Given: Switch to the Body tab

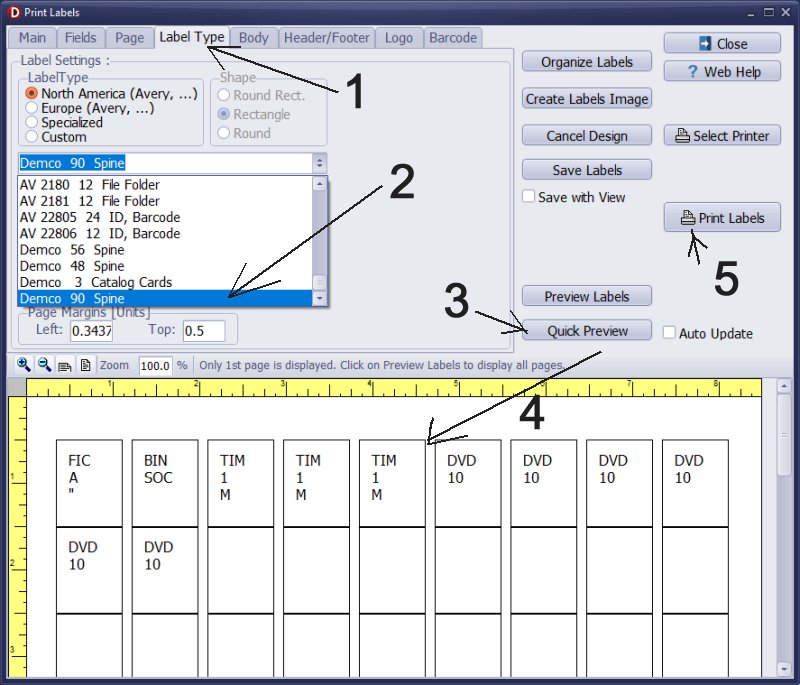Looking at the screenshot, I should point(254,38).
